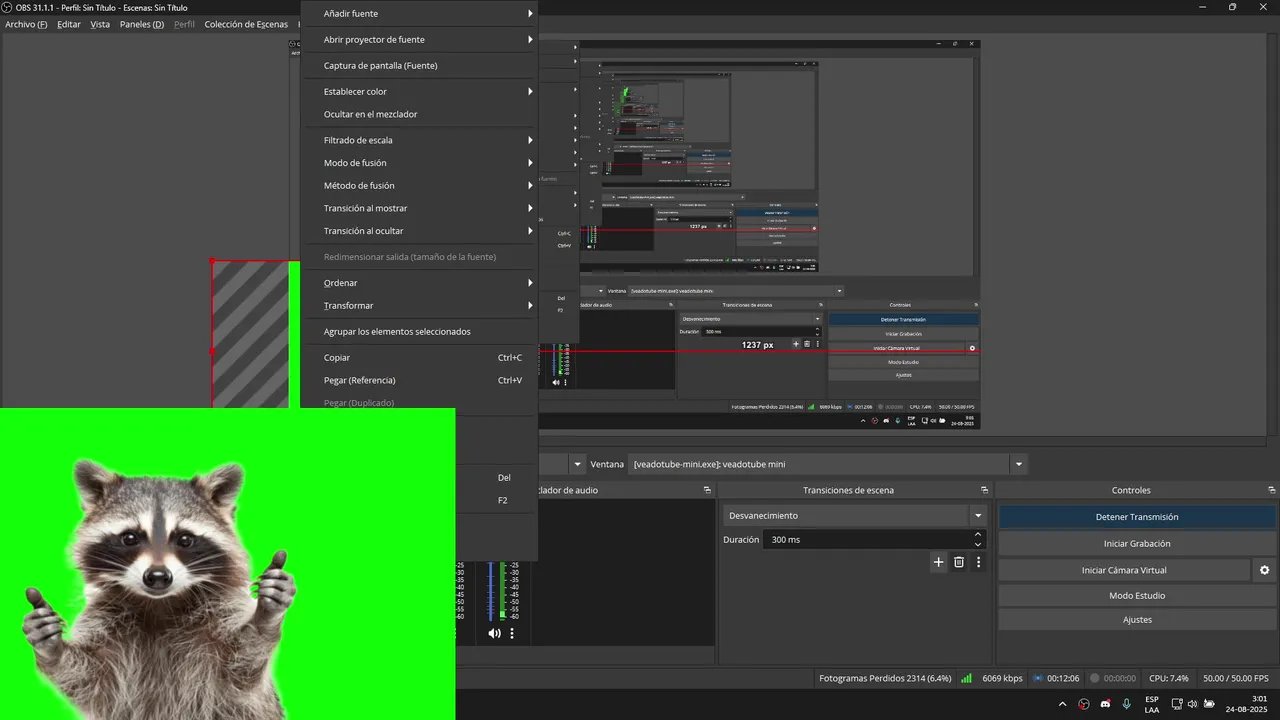Open the Editar menu
Viewport: 1280px width, 720px height.
point(69,24)
